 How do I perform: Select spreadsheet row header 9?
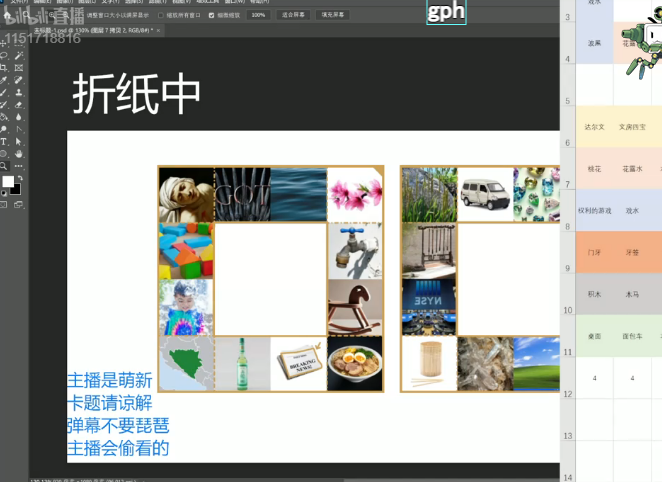tap(567, 269)
